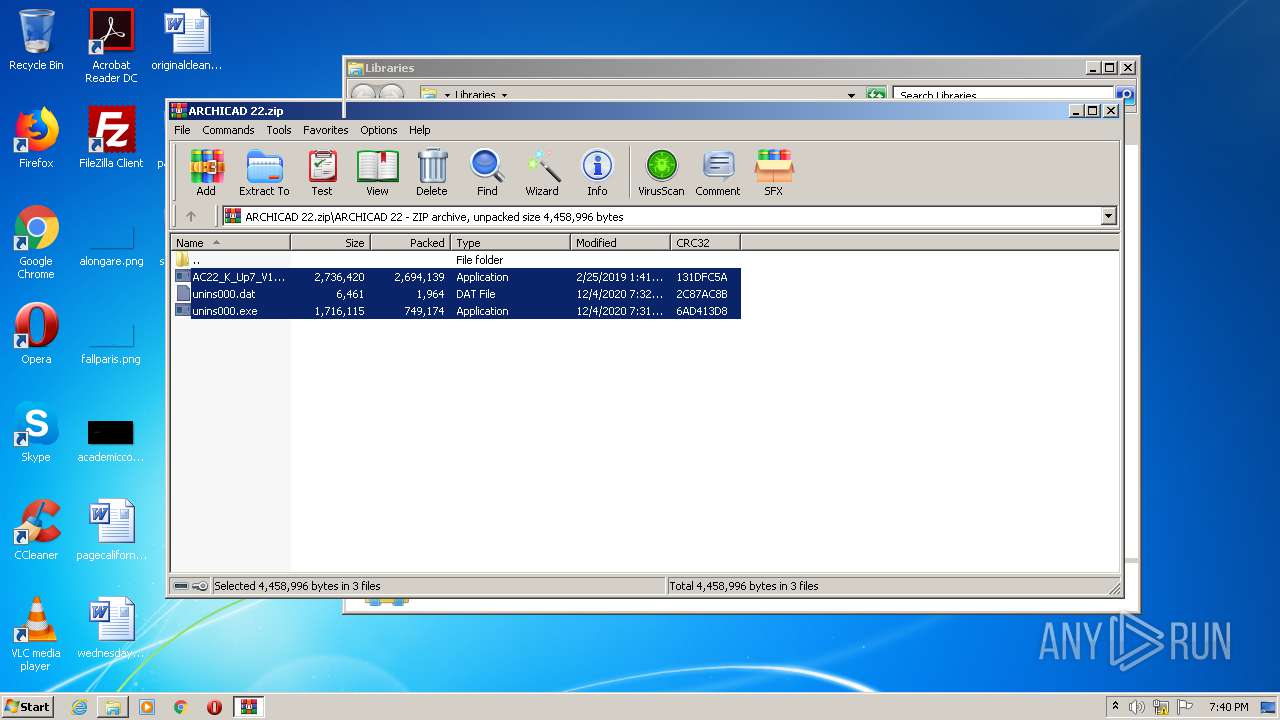The height and width of the screenshot is (720, 1280).
Task: Open the Comment tool
Action: [x=718, y=173]
